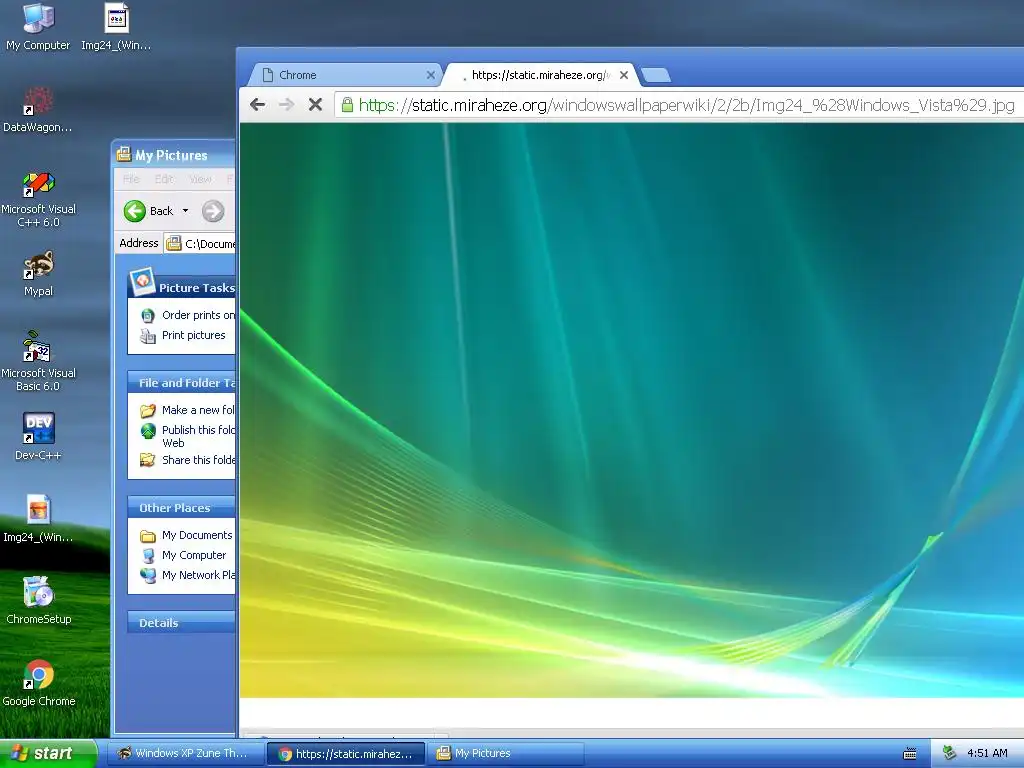Switch to the 'Chrome' tab

pyautogui.click(x=343, y=75)
